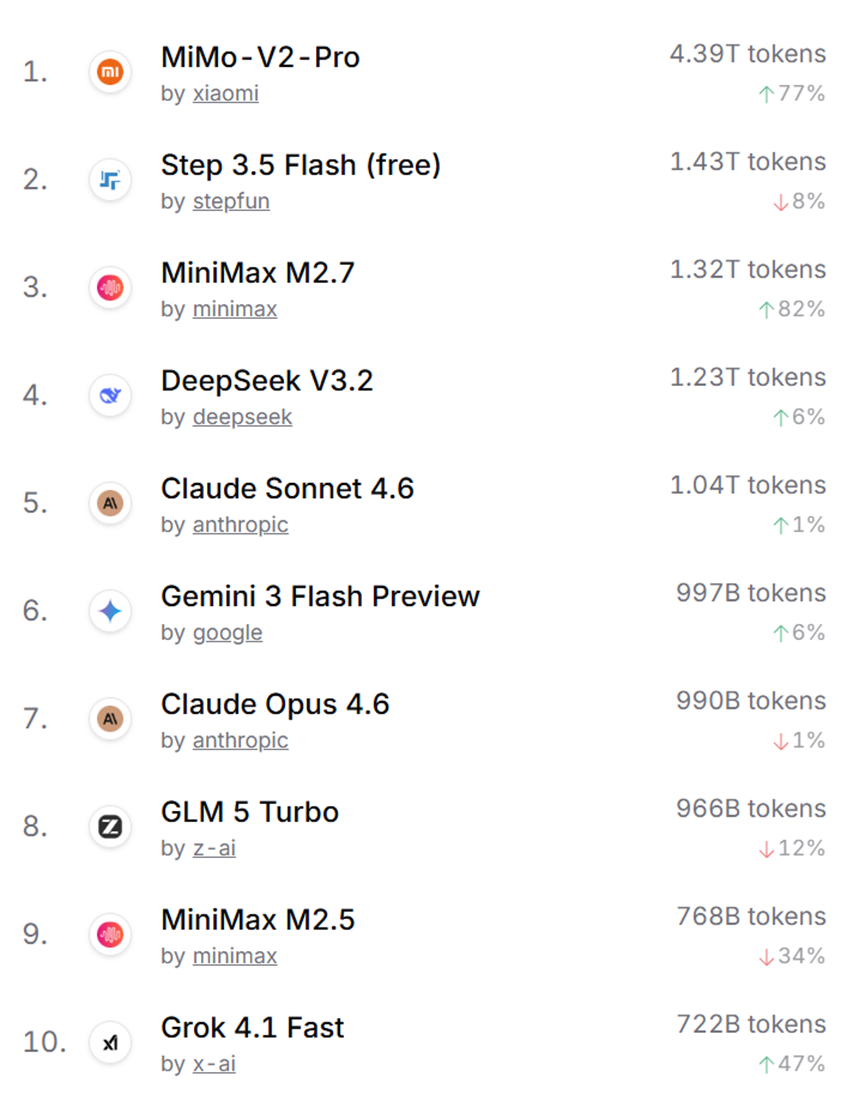Visit the stepfun provider link

231,202
